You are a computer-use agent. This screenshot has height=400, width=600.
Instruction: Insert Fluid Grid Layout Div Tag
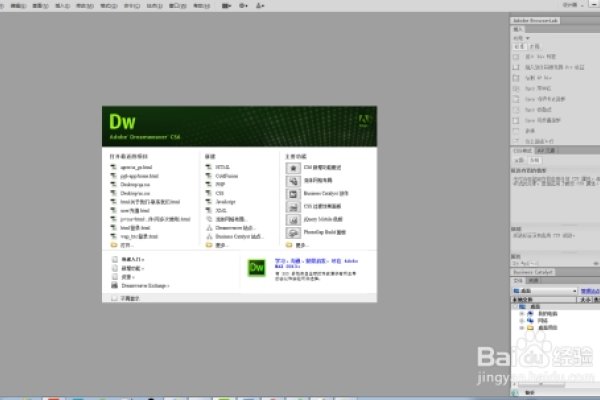pyautogui.click(x=554, y=67)
